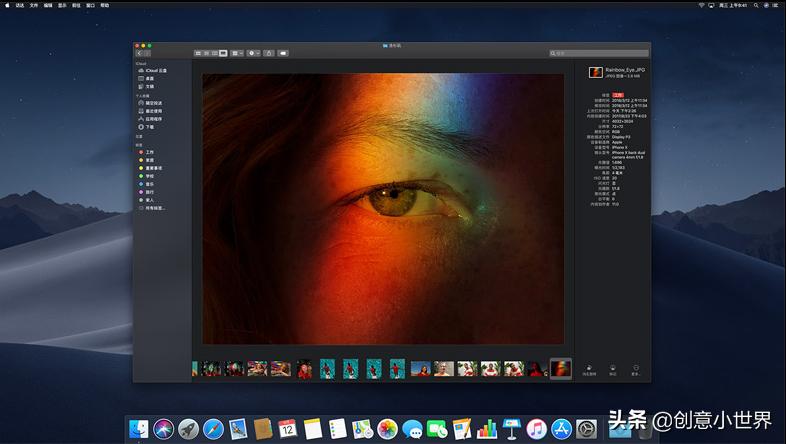
Task: Click the Finder search field
Action: (598, 52)
